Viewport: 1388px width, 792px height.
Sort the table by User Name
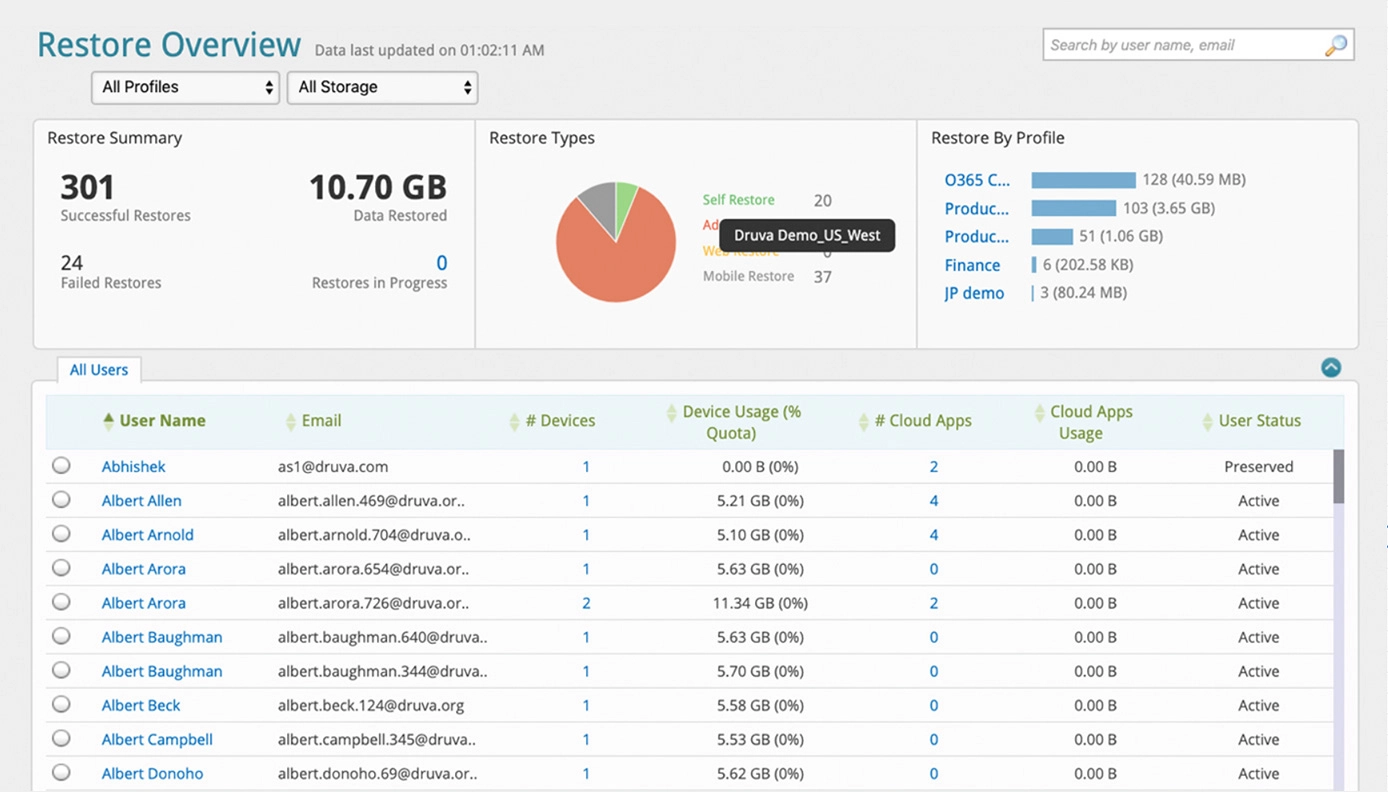108,420
